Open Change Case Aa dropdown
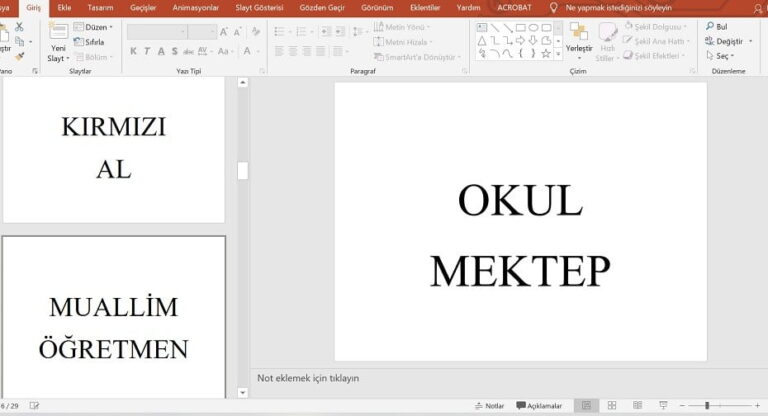Image resolution: width=768 pixels, height=416 pixels. pyautogui.click(x=225, y=51)
